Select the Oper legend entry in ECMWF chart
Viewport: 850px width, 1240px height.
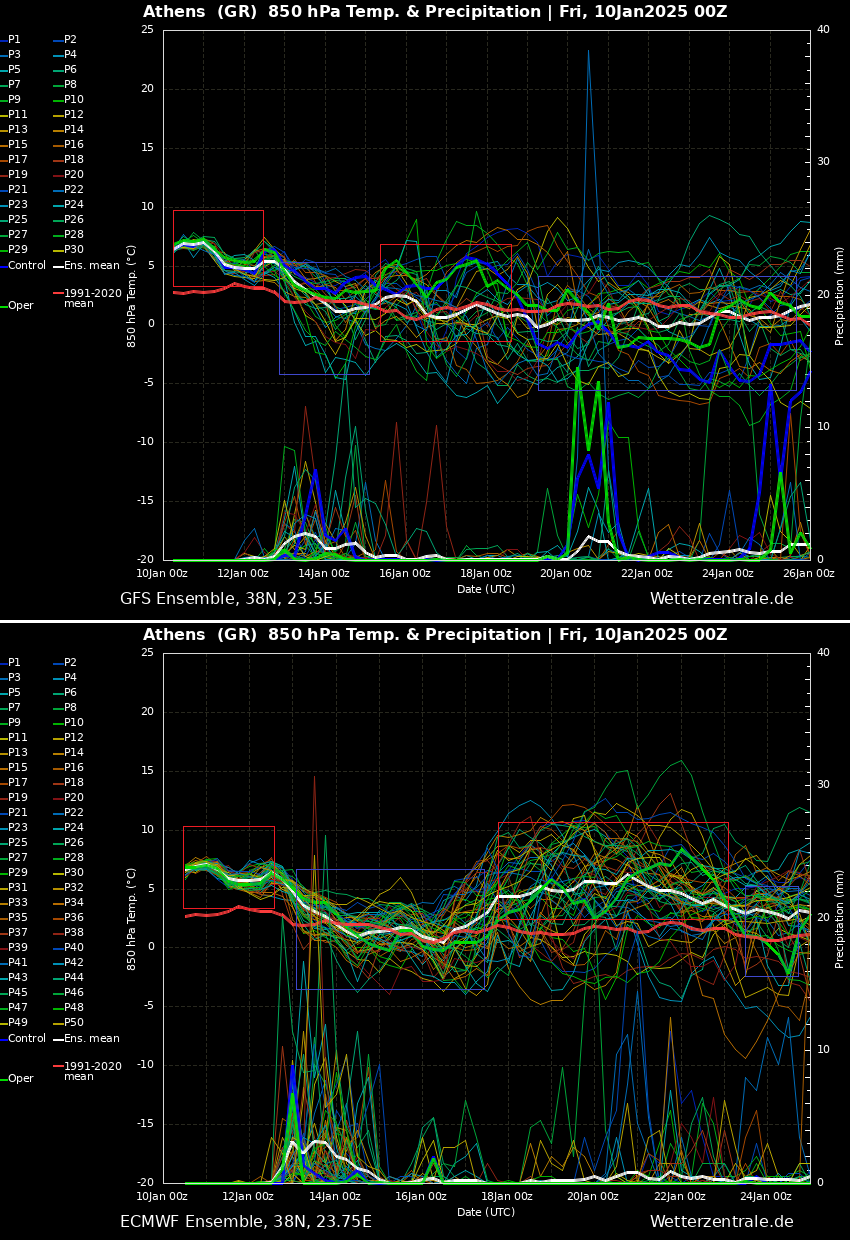click(20, 1079)
